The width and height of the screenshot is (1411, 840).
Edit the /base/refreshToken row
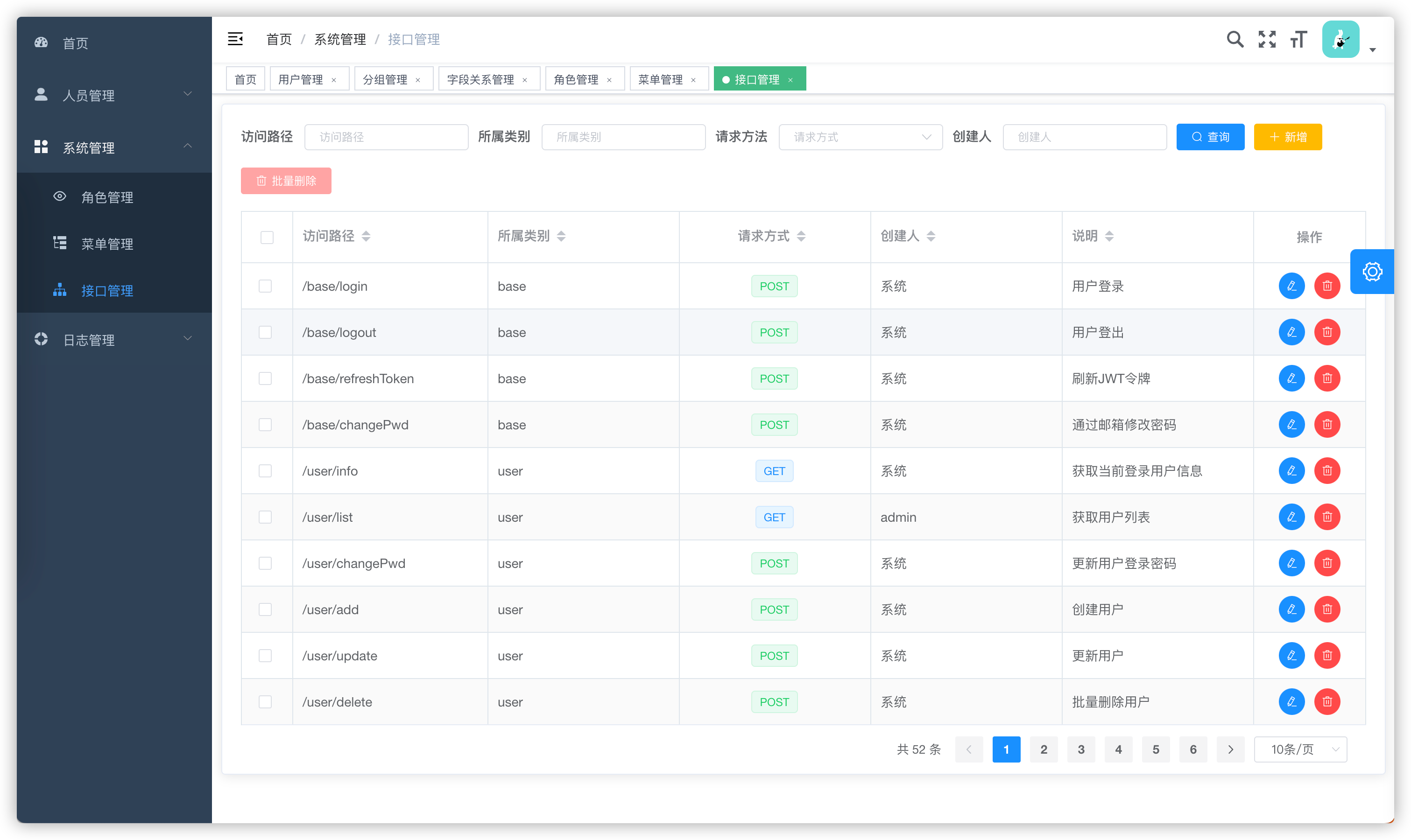click(1291, 378)
